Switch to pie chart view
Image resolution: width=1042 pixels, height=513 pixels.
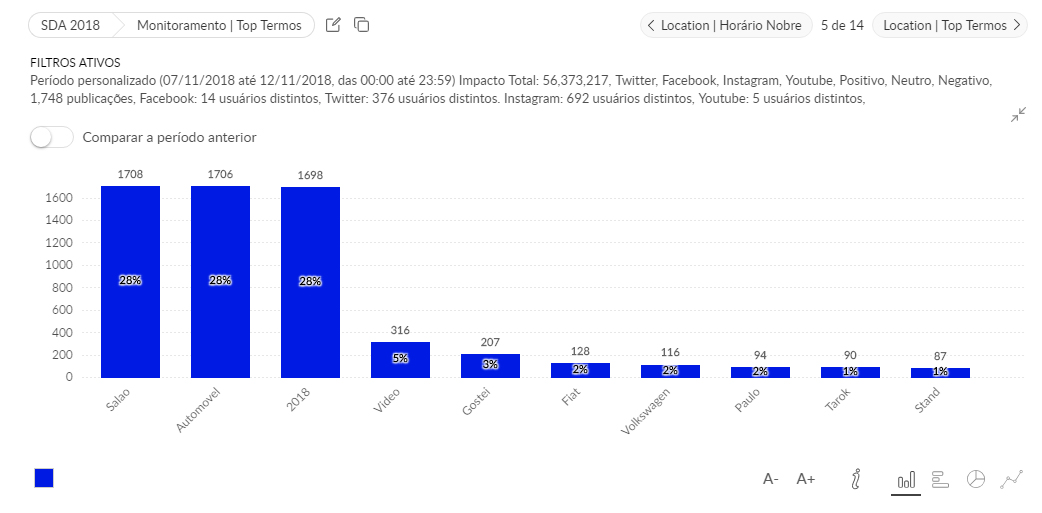click(x=976, y=479)
